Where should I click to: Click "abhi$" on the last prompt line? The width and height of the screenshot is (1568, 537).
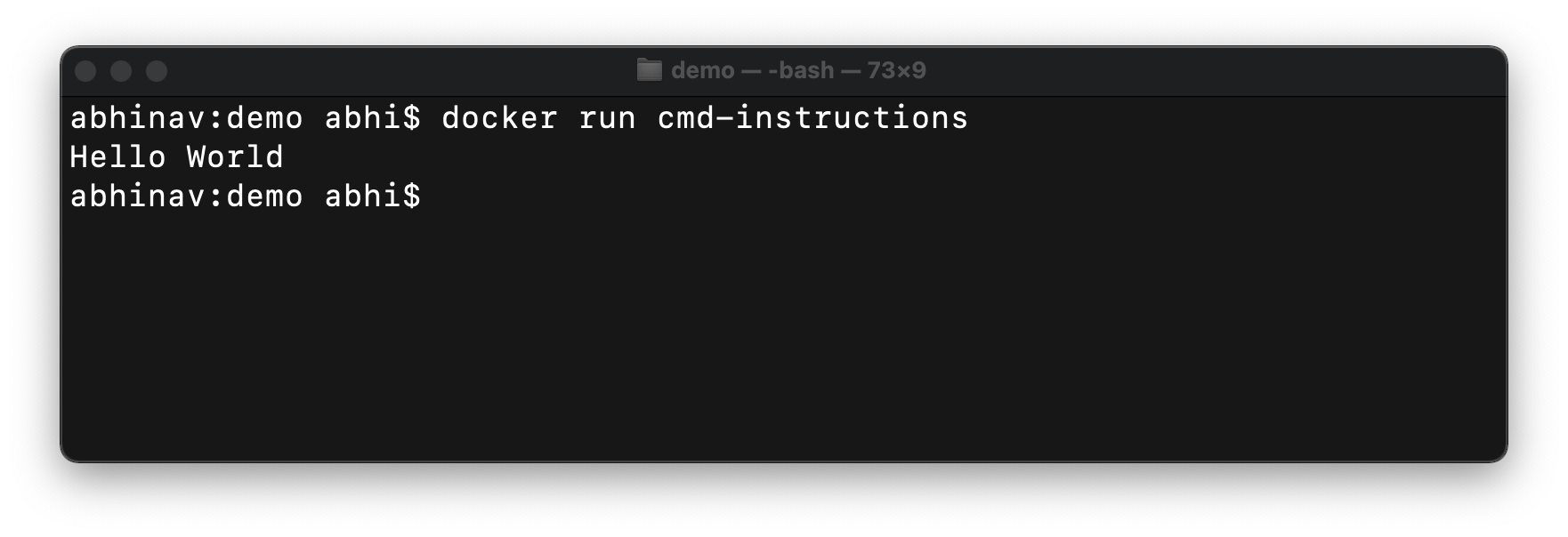(373, 196)
